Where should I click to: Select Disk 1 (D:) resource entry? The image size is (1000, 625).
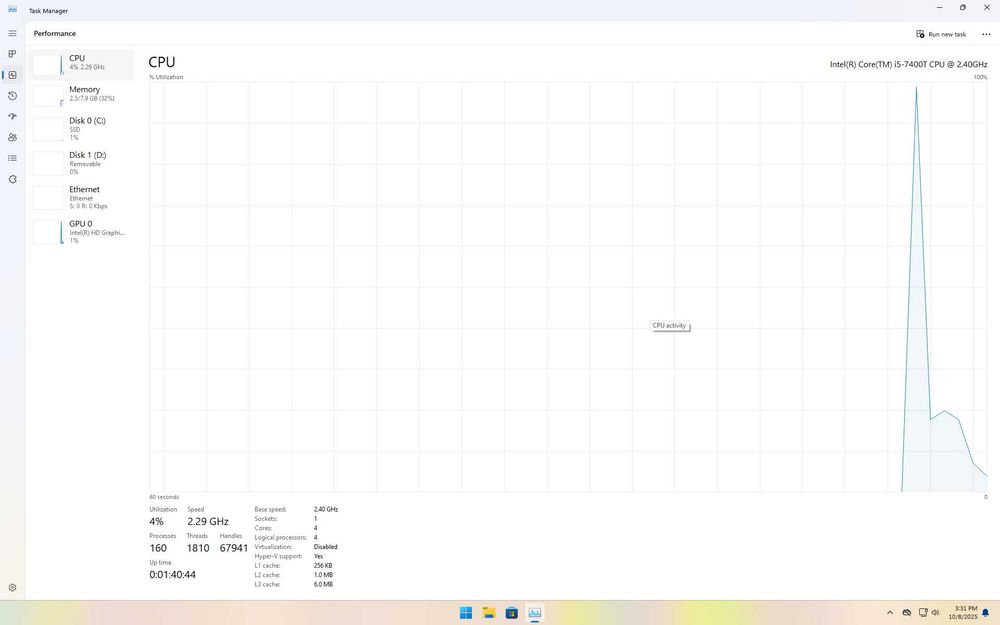[81, 163]
